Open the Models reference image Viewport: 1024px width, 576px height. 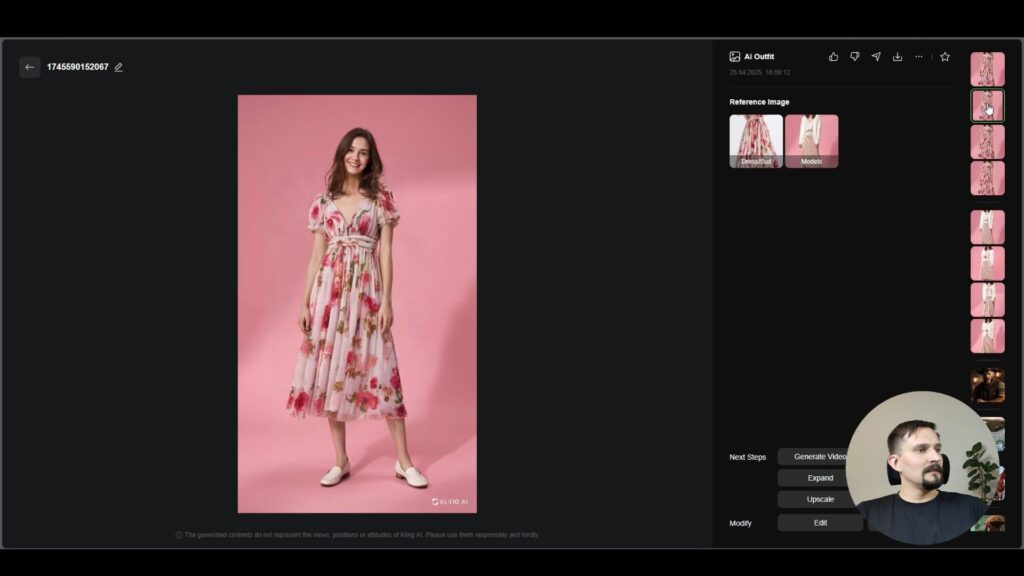811,140
